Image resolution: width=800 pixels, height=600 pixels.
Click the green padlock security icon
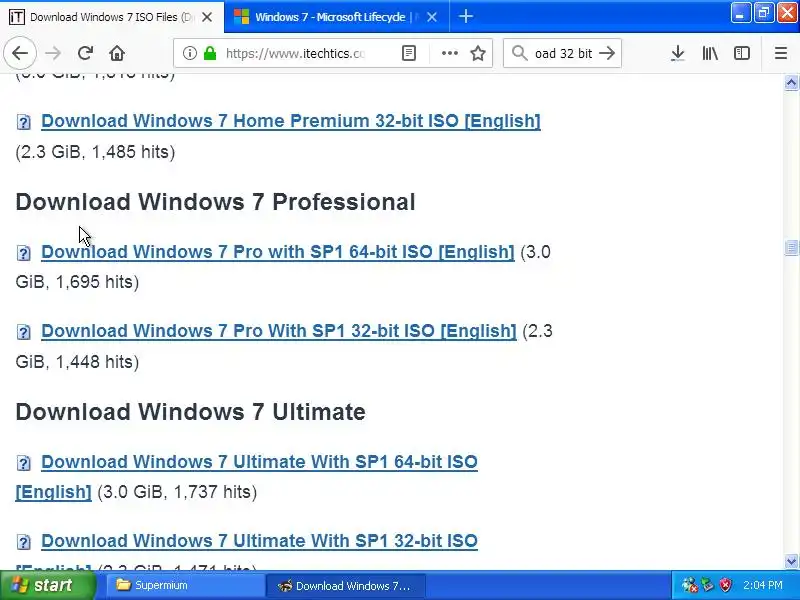click(x=210, y=53)
